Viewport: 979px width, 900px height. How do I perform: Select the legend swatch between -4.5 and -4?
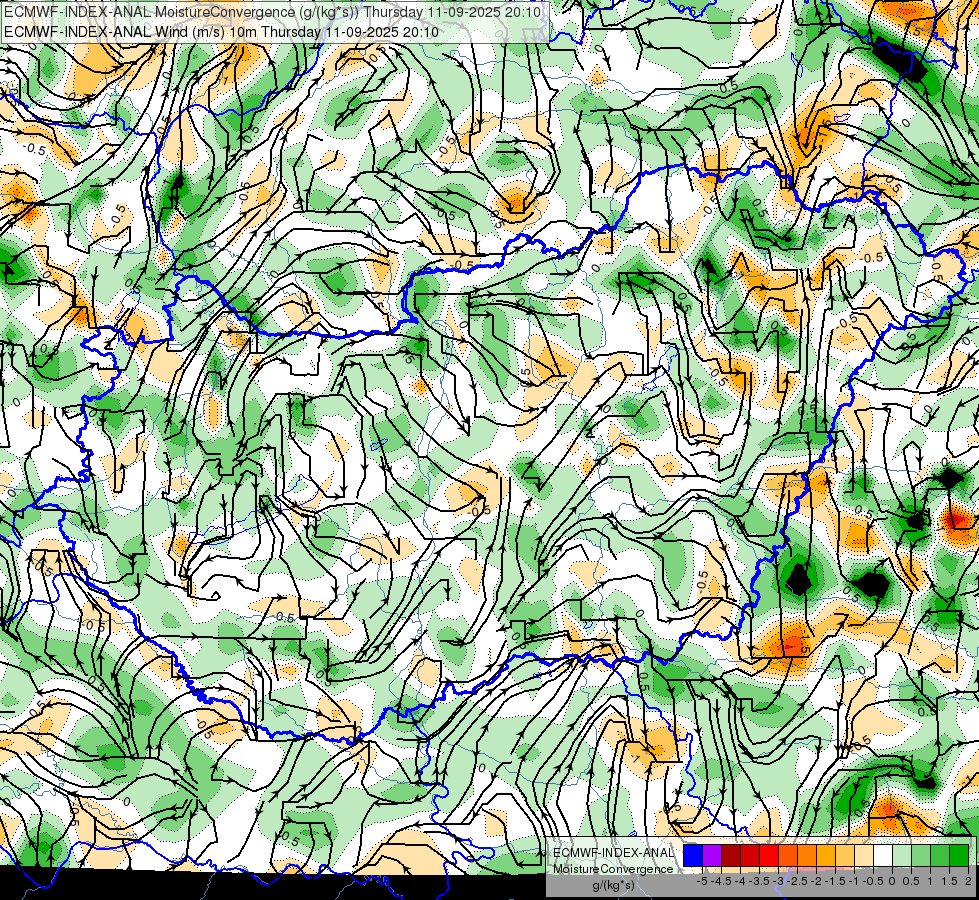731,856
